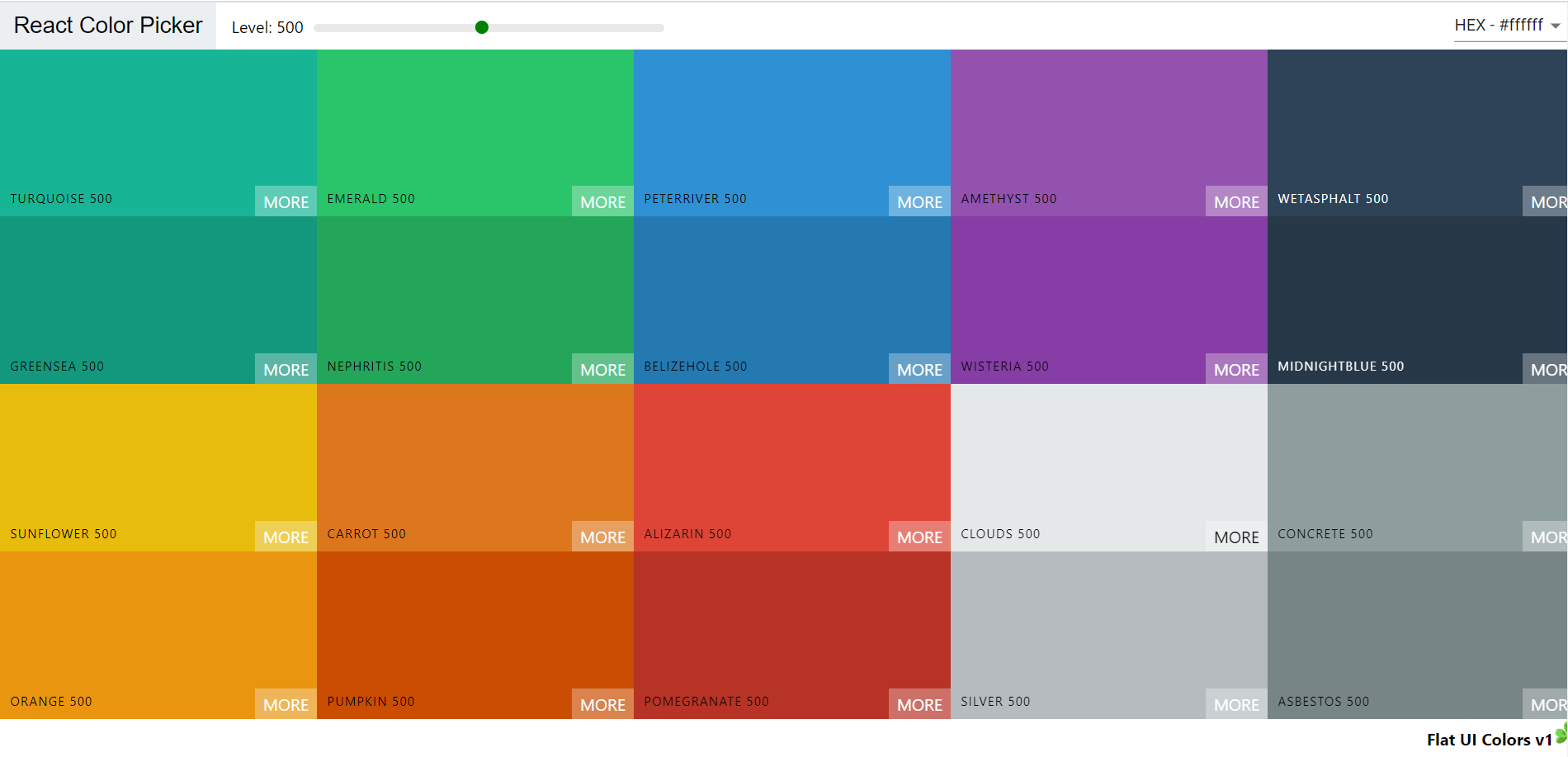Select the Midnightblue 500 color swatch
1568x757 pixels.
tap(1418, 300)
